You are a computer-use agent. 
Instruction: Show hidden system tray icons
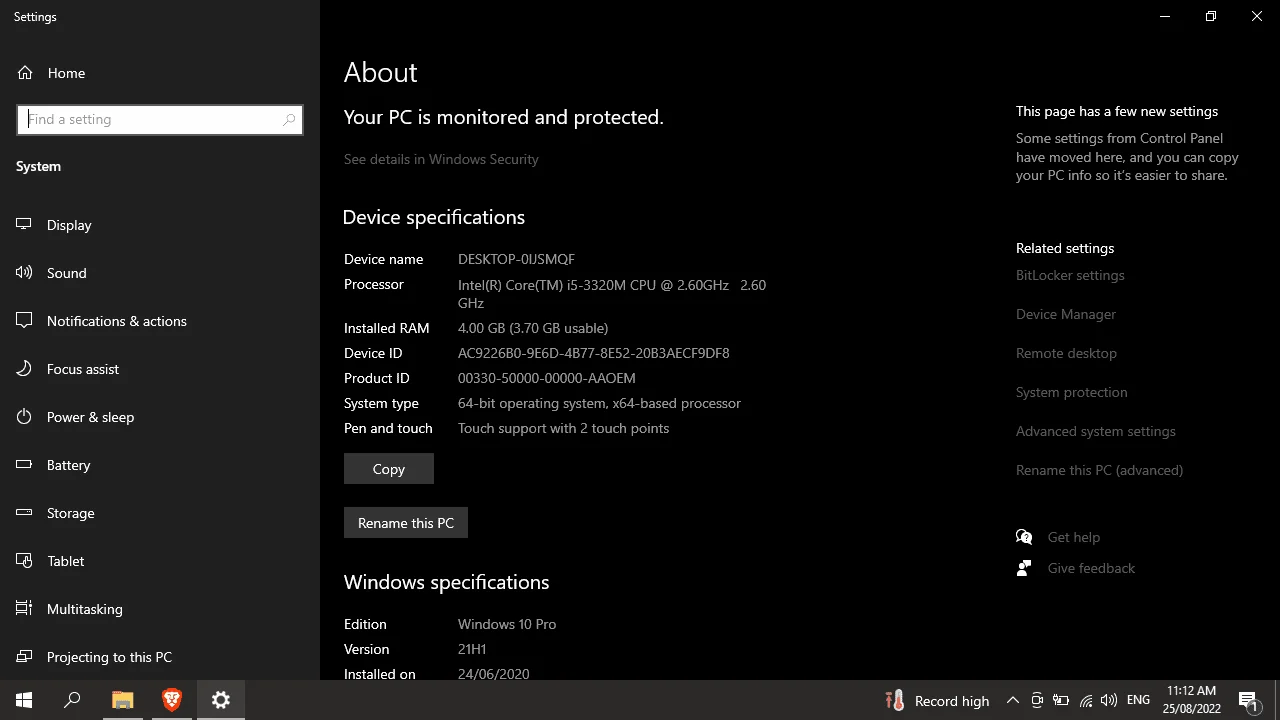[x=1013, y=701]
